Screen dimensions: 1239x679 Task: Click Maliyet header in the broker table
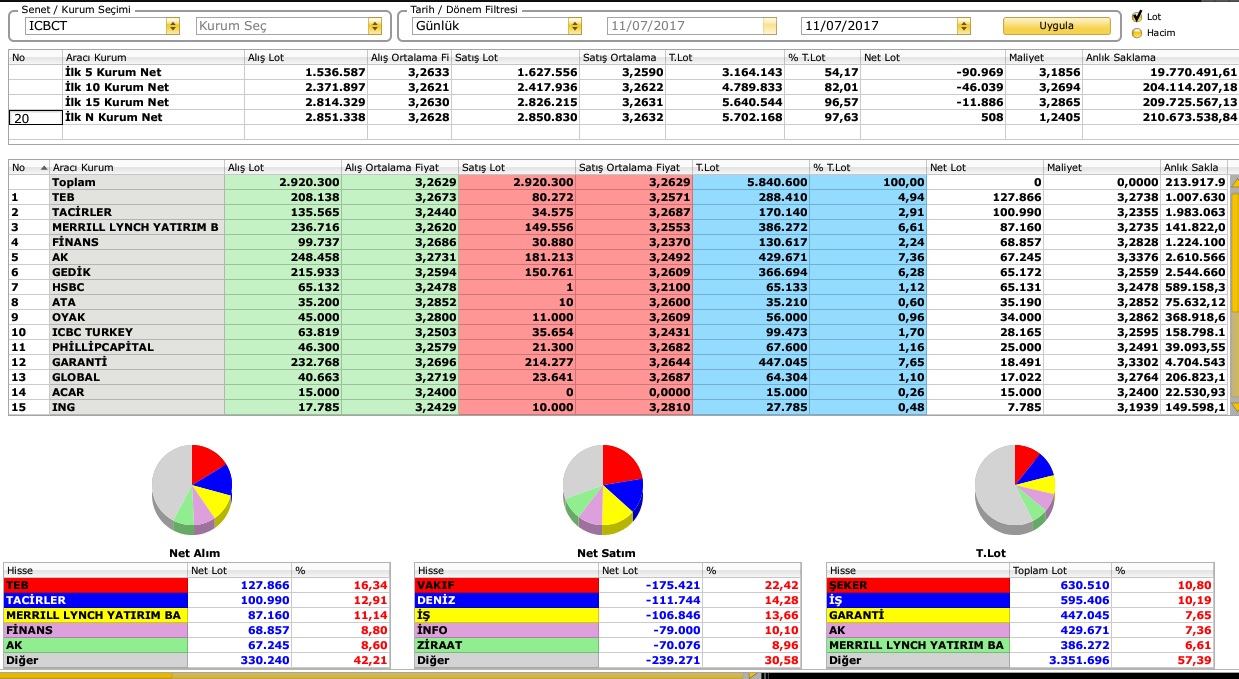[x=1101, y=168]
